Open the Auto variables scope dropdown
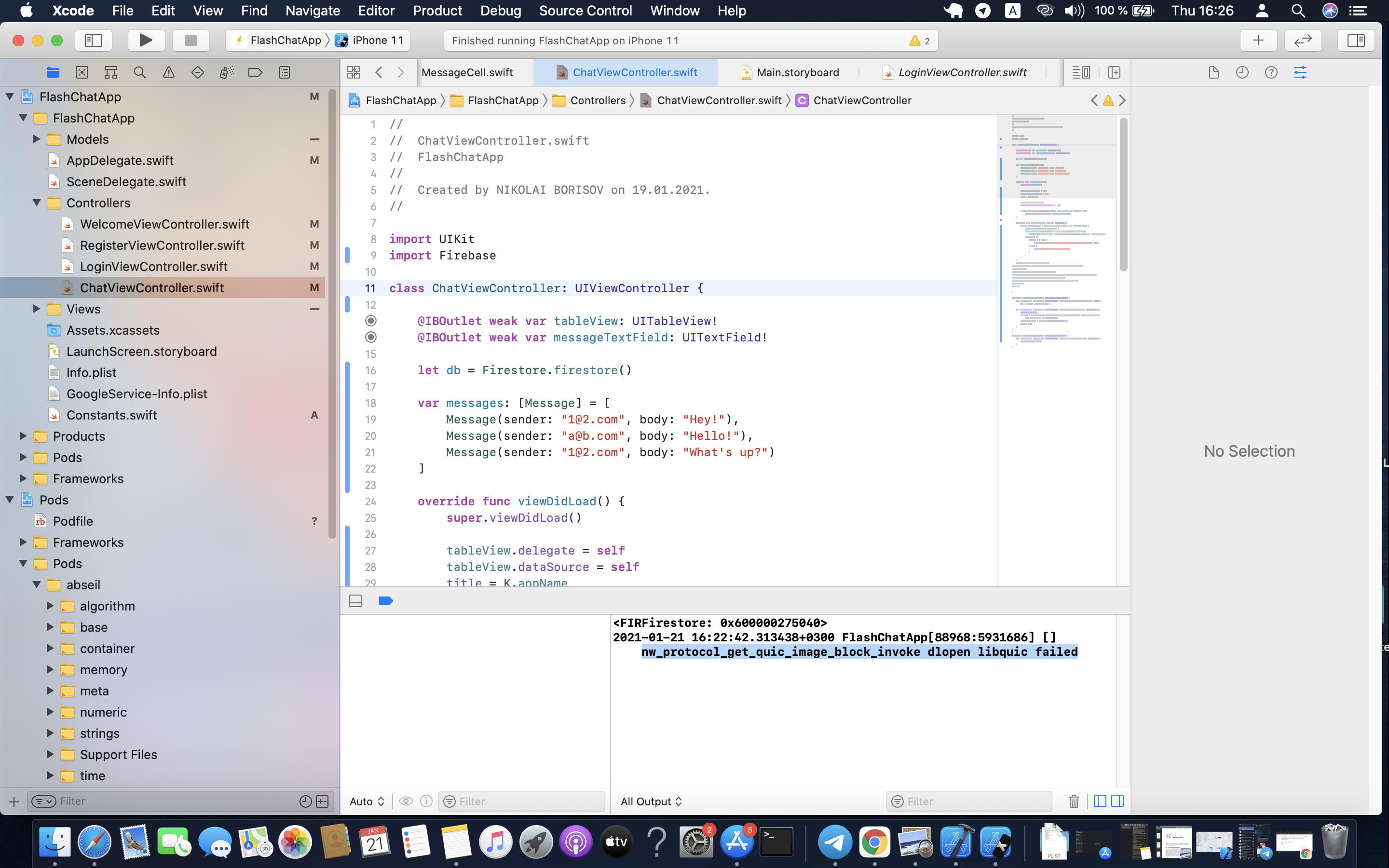 point(367,801)
